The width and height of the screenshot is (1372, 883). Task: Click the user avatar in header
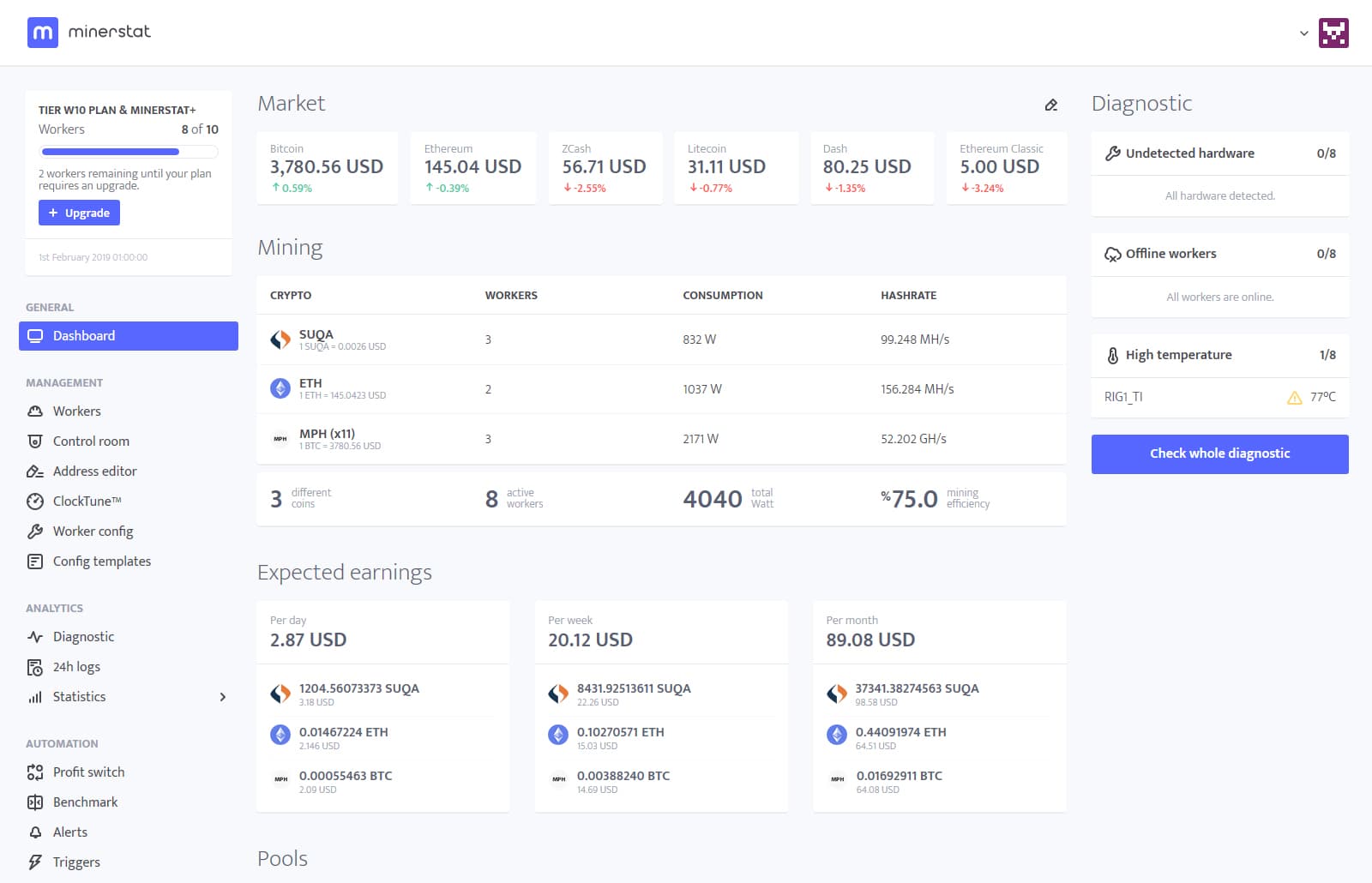coord(1333,33)
